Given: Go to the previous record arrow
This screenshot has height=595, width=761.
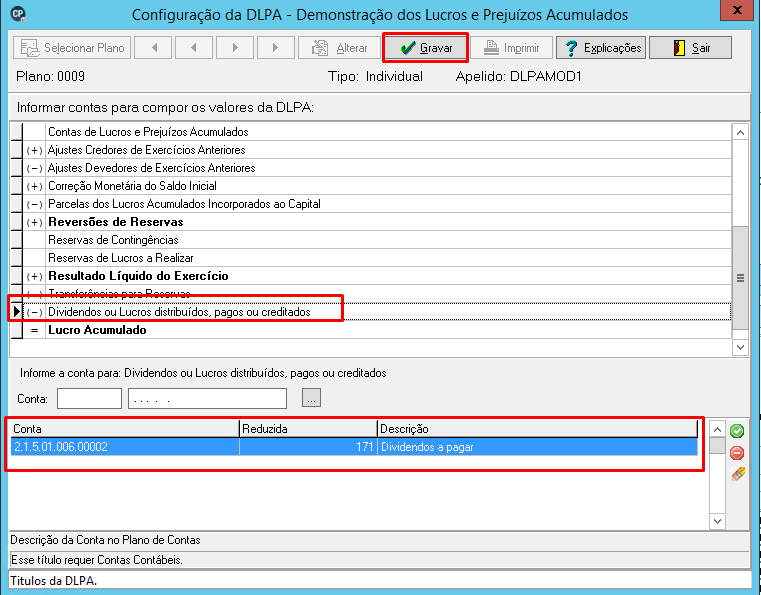Looking at the screenshot, I should click(194, 48).
